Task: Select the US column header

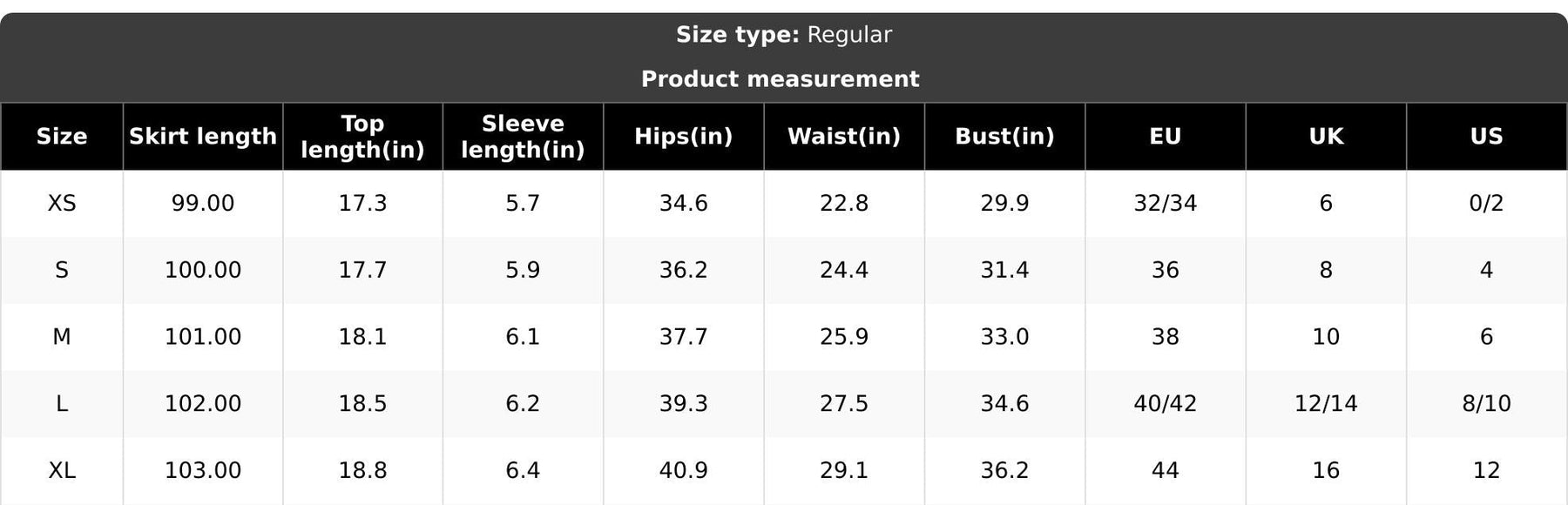Action: coord(1486,137)
